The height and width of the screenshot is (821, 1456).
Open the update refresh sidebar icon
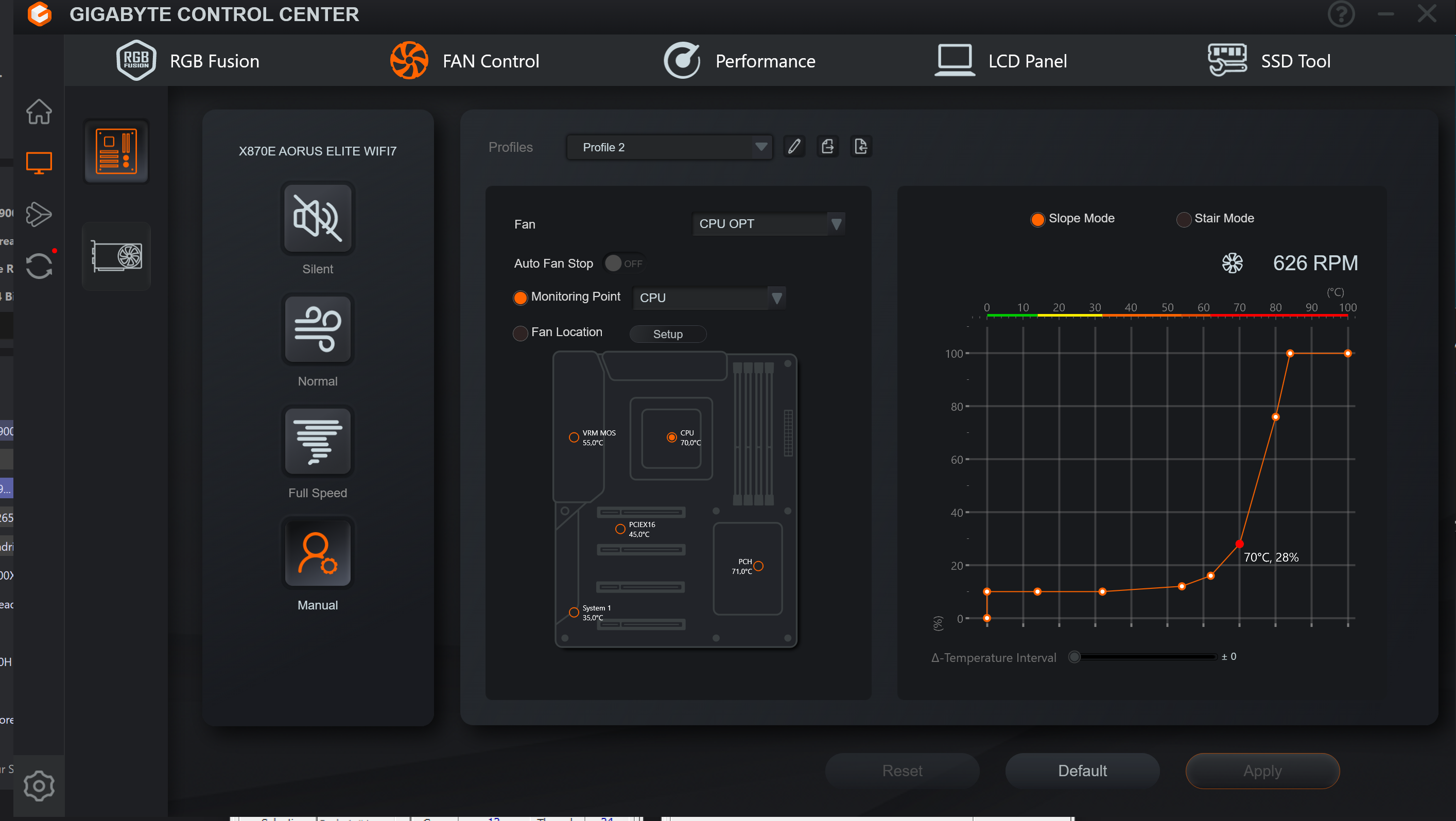(x=39, y=266)
